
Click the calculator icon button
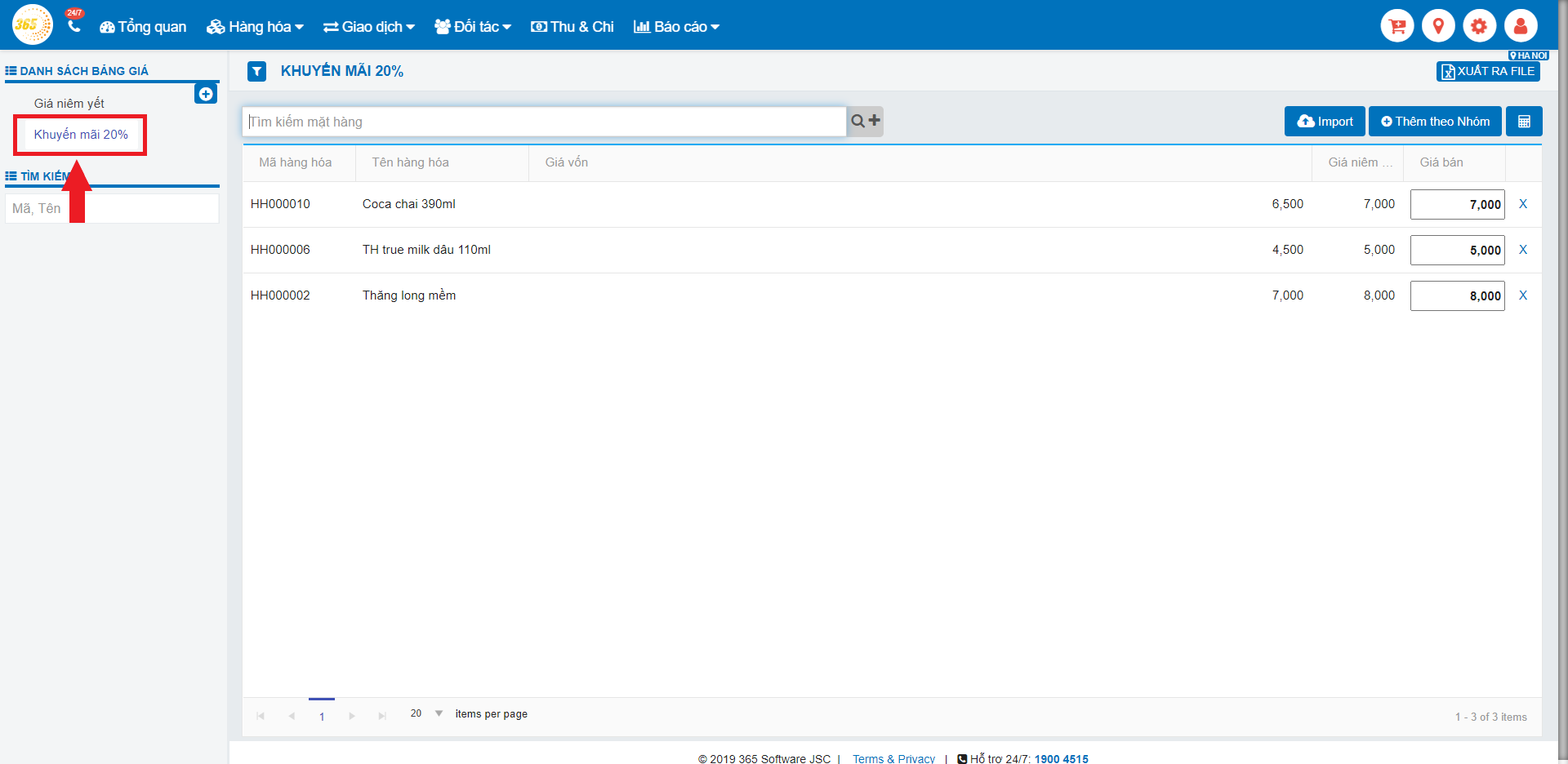tap(1524, 122)
